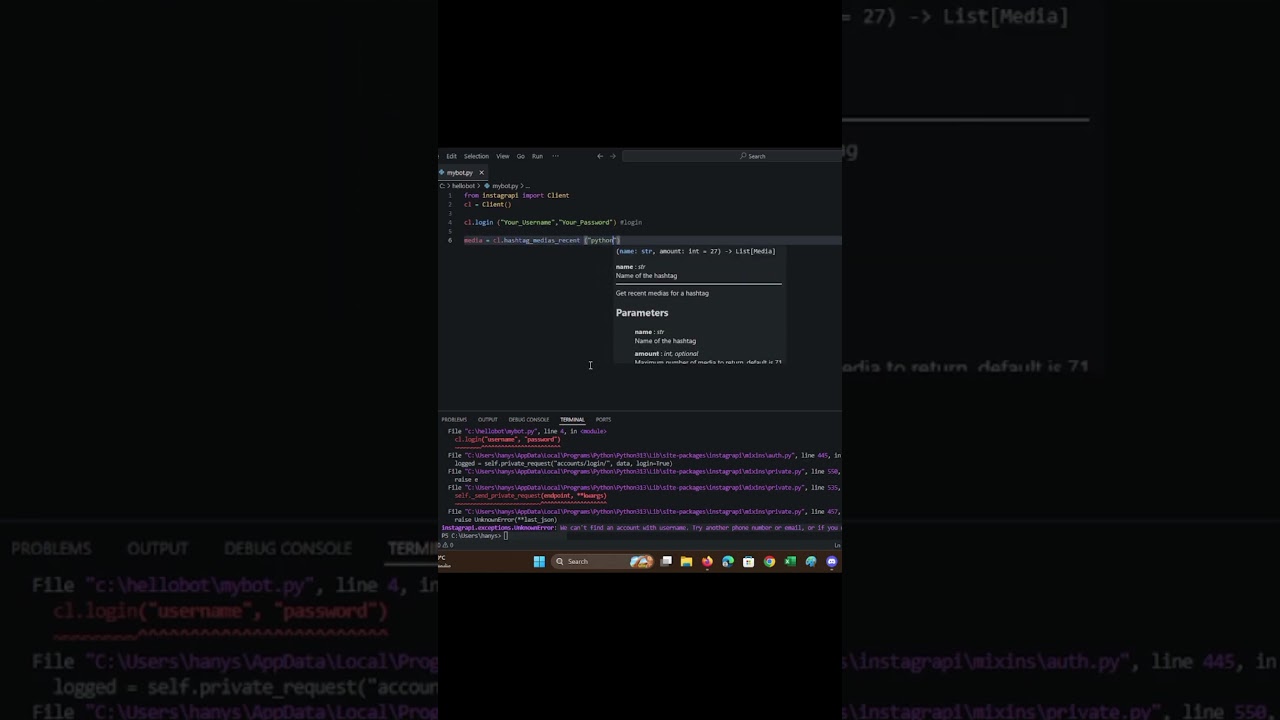The width and height of the screenshot is (1280, 720).
Task: Open the Go menu
Action: click(x=520, y=156)
